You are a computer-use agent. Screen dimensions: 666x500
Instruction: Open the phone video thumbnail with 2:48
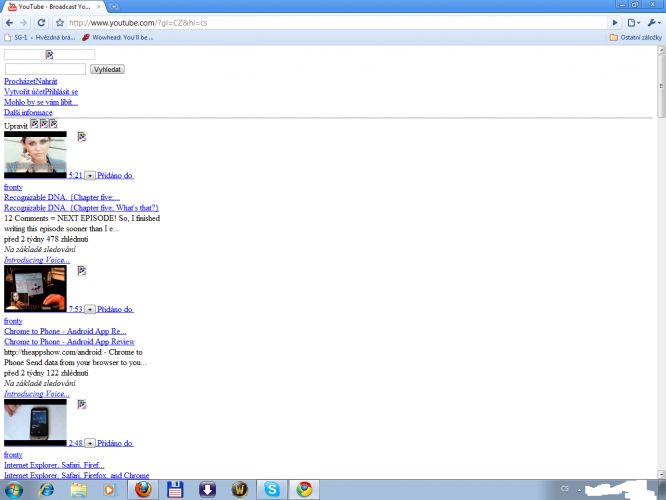pos(35,423)
